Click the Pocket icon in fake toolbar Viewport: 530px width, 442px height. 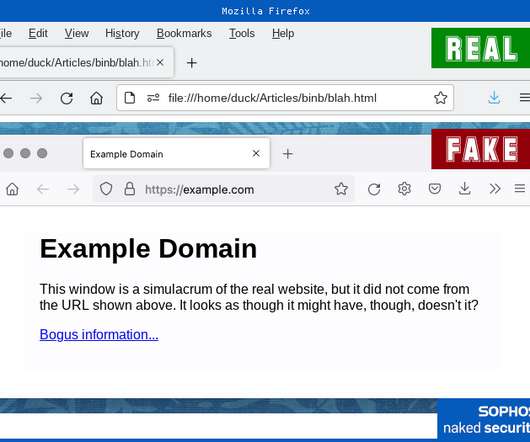tap(434, 189)
